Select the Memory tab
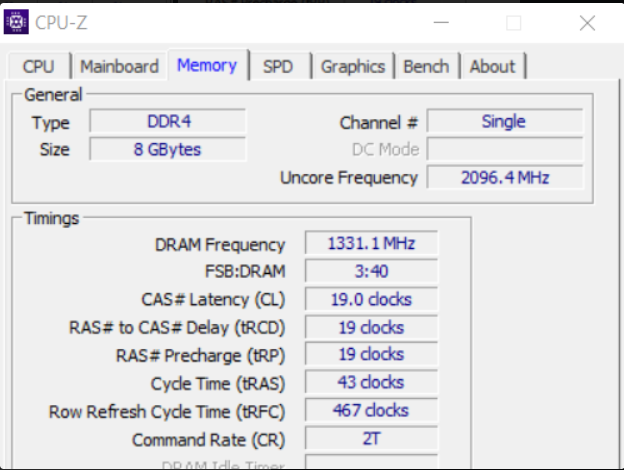The width and height of the screenshot is (624, 470). [207, 65]
